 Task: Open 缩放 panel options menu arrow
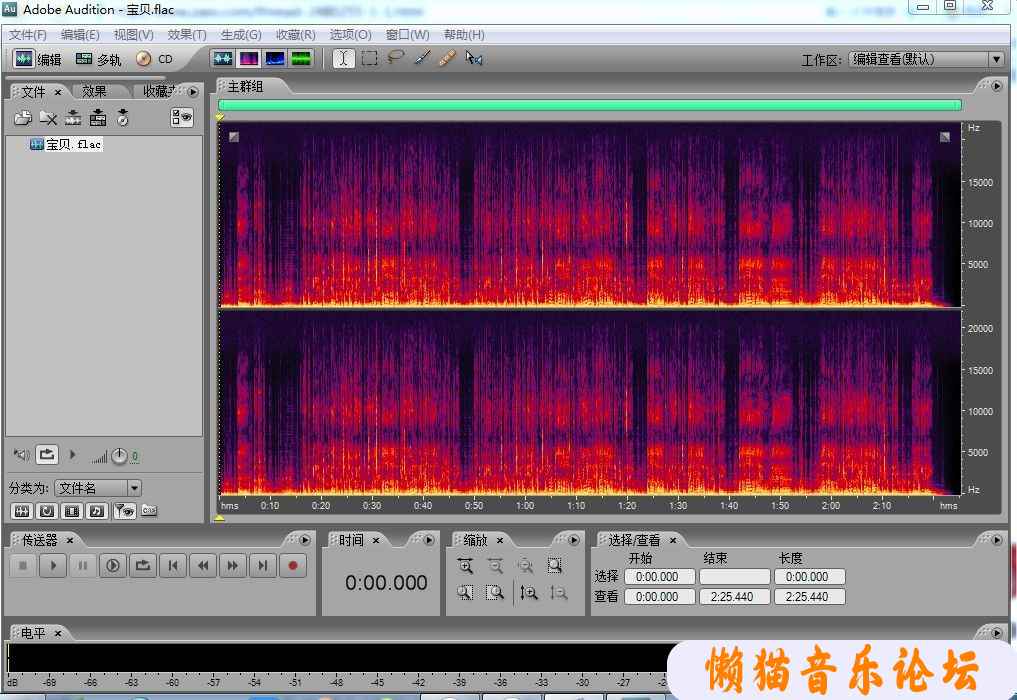pyautogui.click(x=573, y=540)
